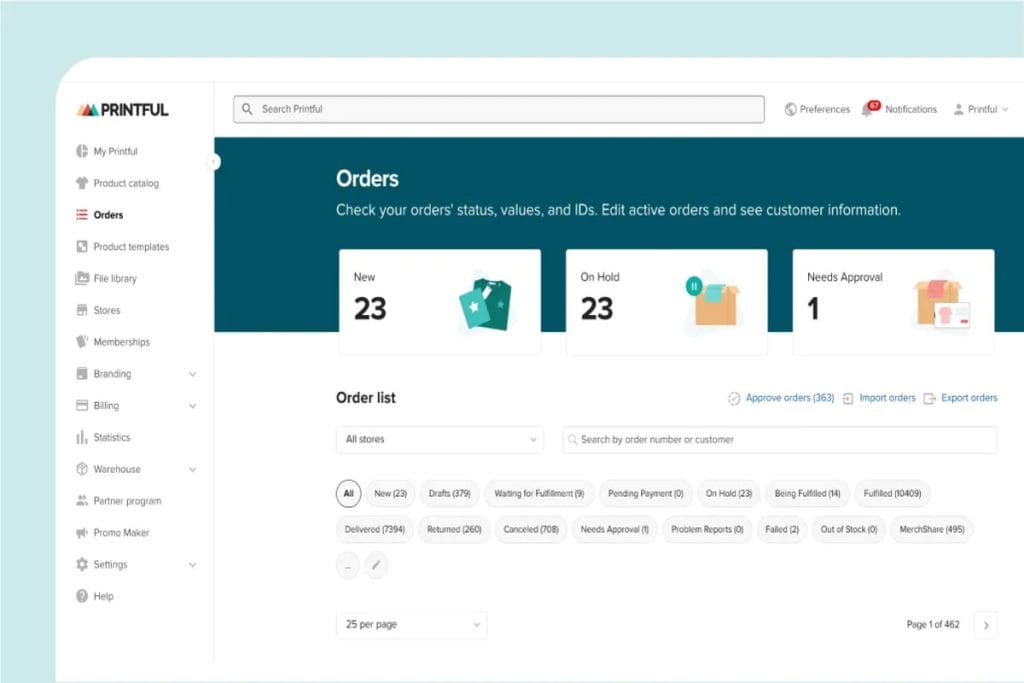Click the Printful logo

(x=122, y=110)
